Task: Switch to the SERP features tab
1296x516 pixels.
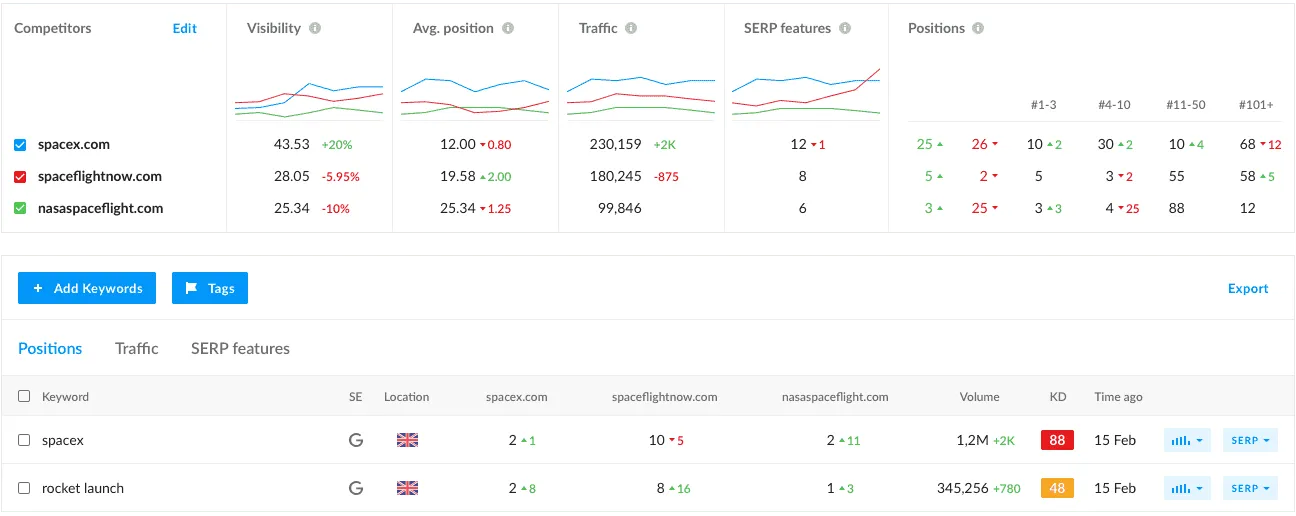Action: [240, 348]
